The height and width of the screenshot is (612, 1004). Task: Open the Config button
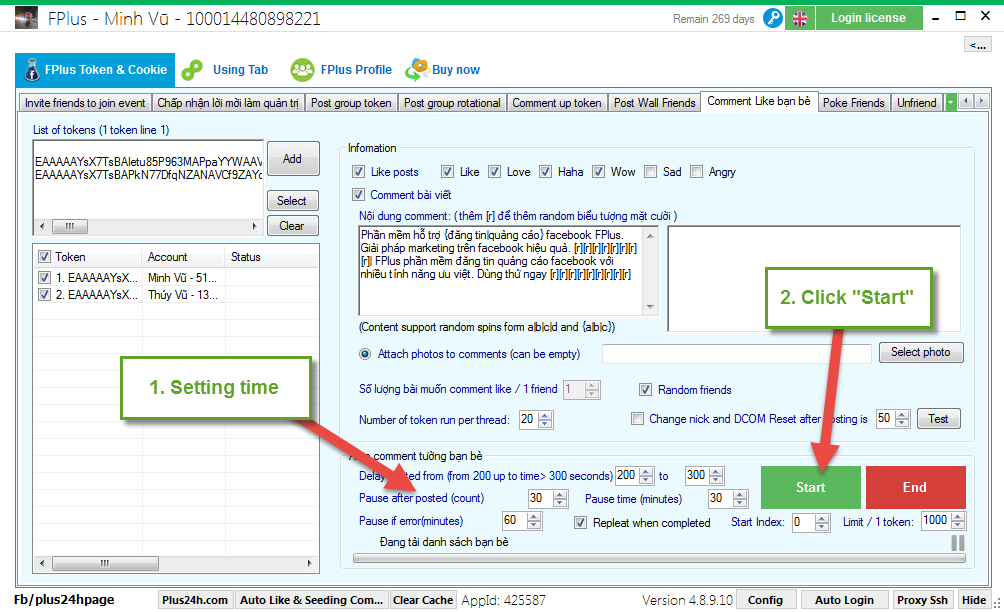pyautogui.click(x=765, y=600)
